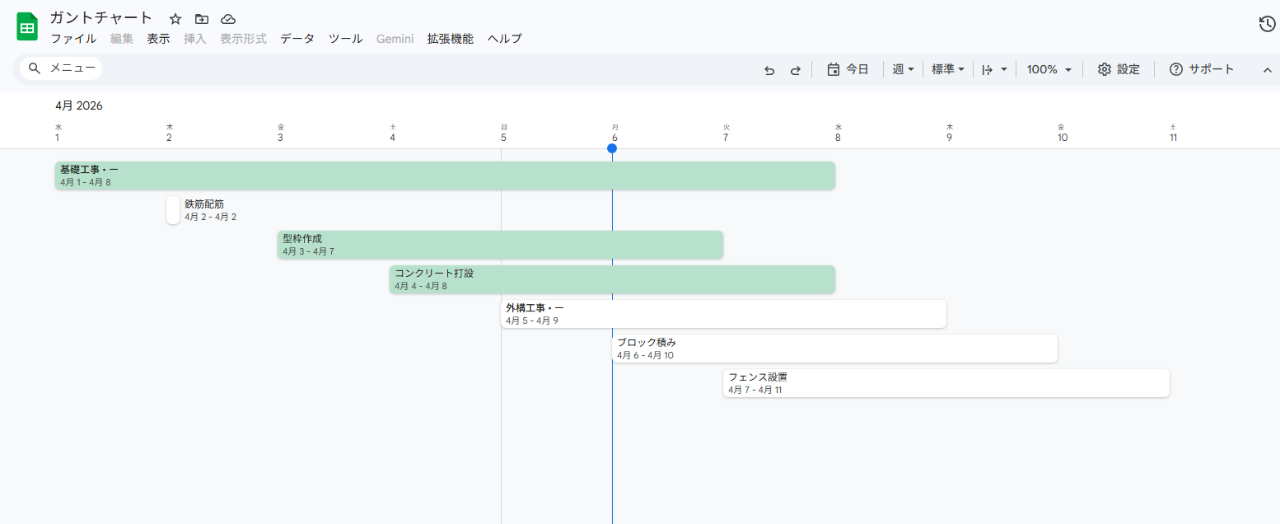
Task: Redo the last action
Action: [x=796, y=70]
